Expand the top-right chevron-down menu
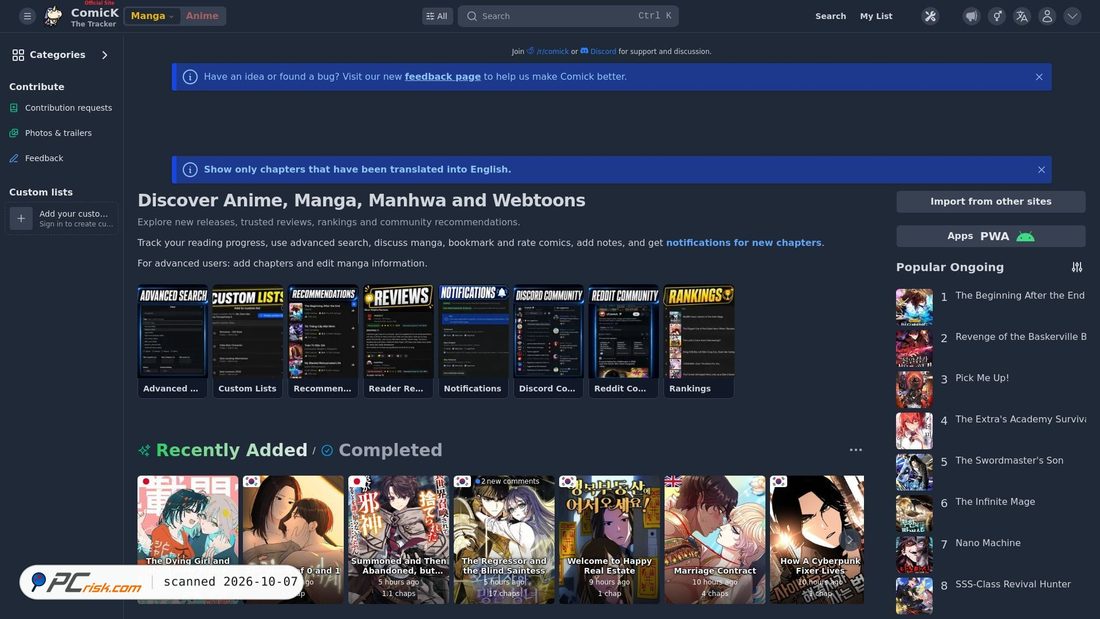Viewport: 1100px width, 619px height. [x=1072, y=16]
